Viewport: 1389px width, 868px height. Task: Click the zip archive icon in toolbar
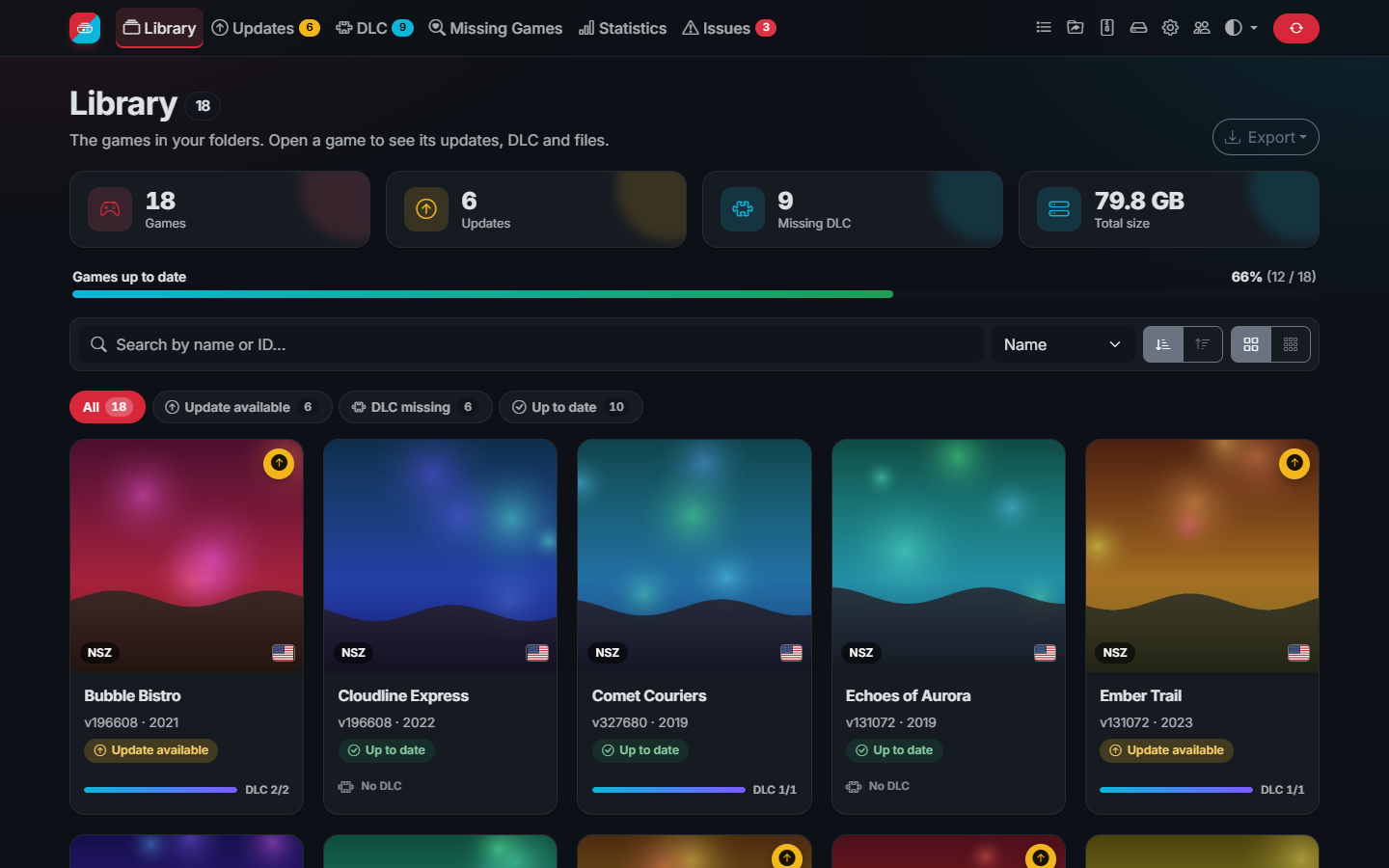(x=1107, y=28)
